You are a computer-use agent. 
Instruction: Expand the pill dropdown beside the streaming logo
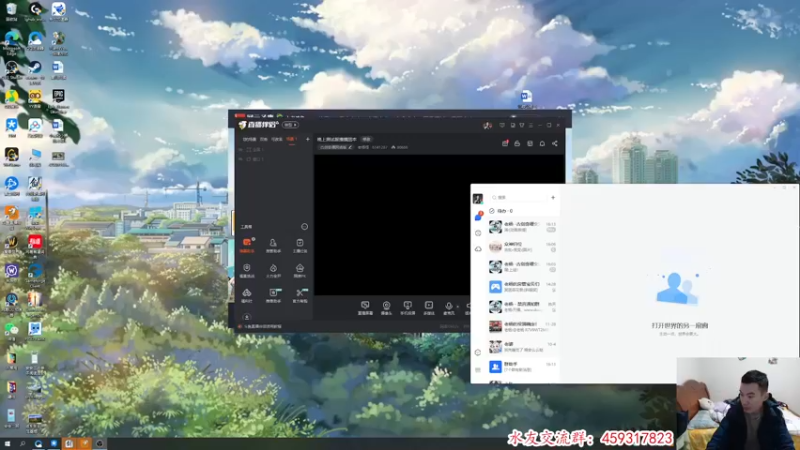290,125
